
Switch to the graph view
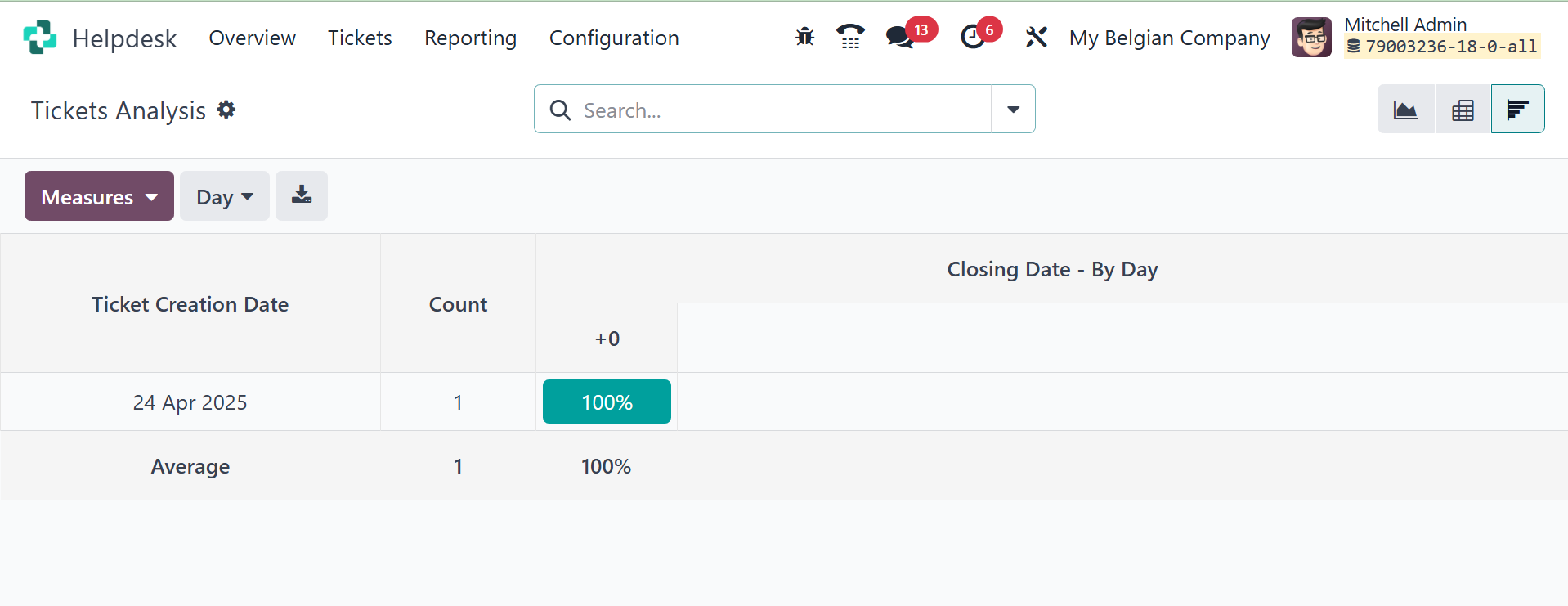coord(1405,109)
